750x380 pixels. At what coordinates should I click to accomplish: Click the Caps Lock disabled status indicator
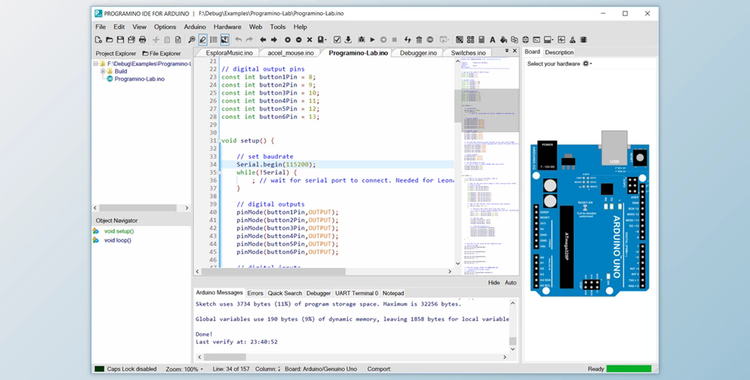click(x=126, y=369)
